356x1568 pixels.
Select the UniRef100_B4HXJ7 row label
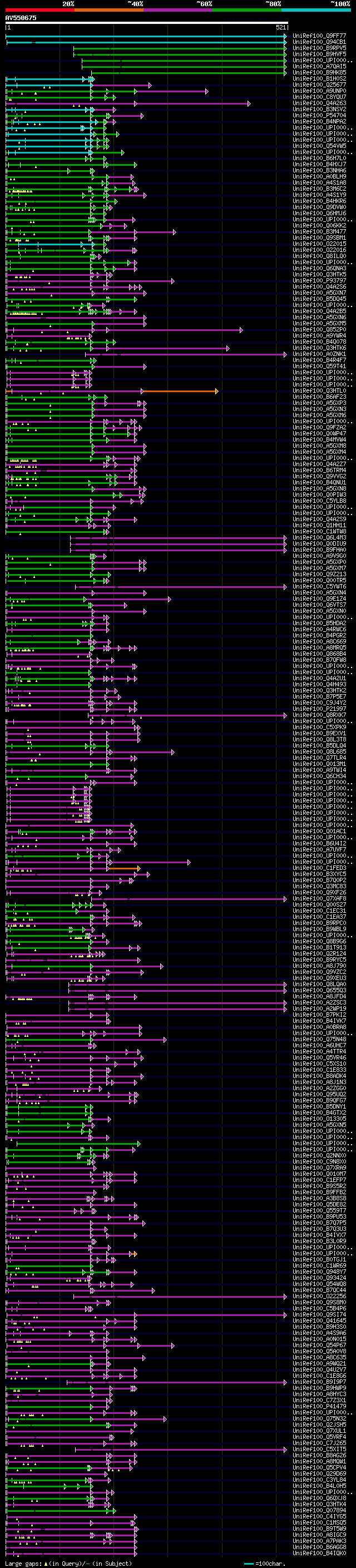point(319,164)
